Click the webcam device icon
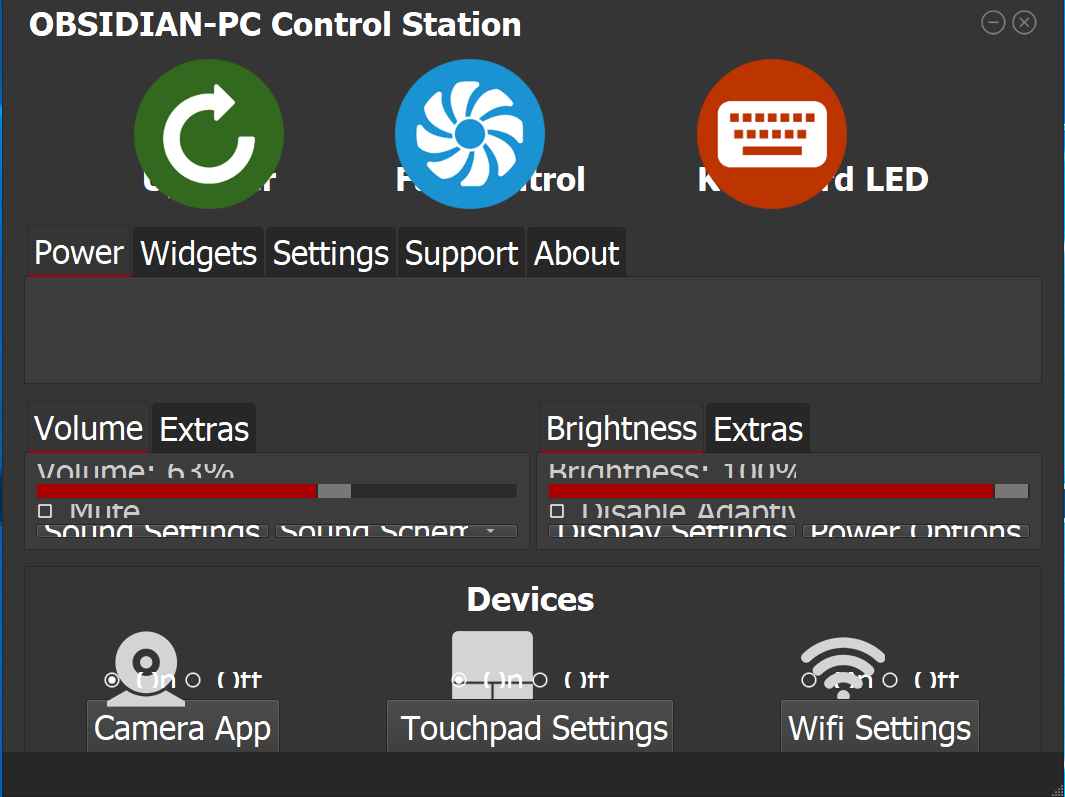The image size is (1065, 797). click(146, 668)
